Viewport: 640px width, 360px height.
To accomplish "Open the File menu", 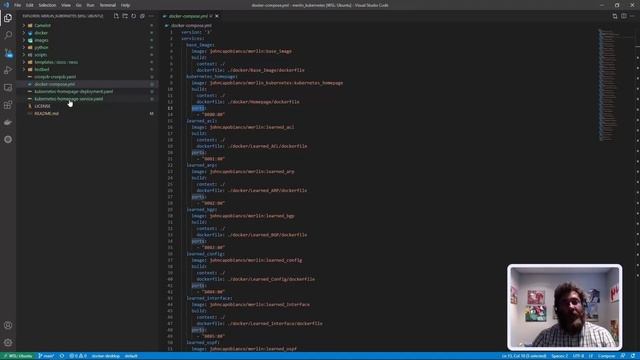I will point(18,5).
